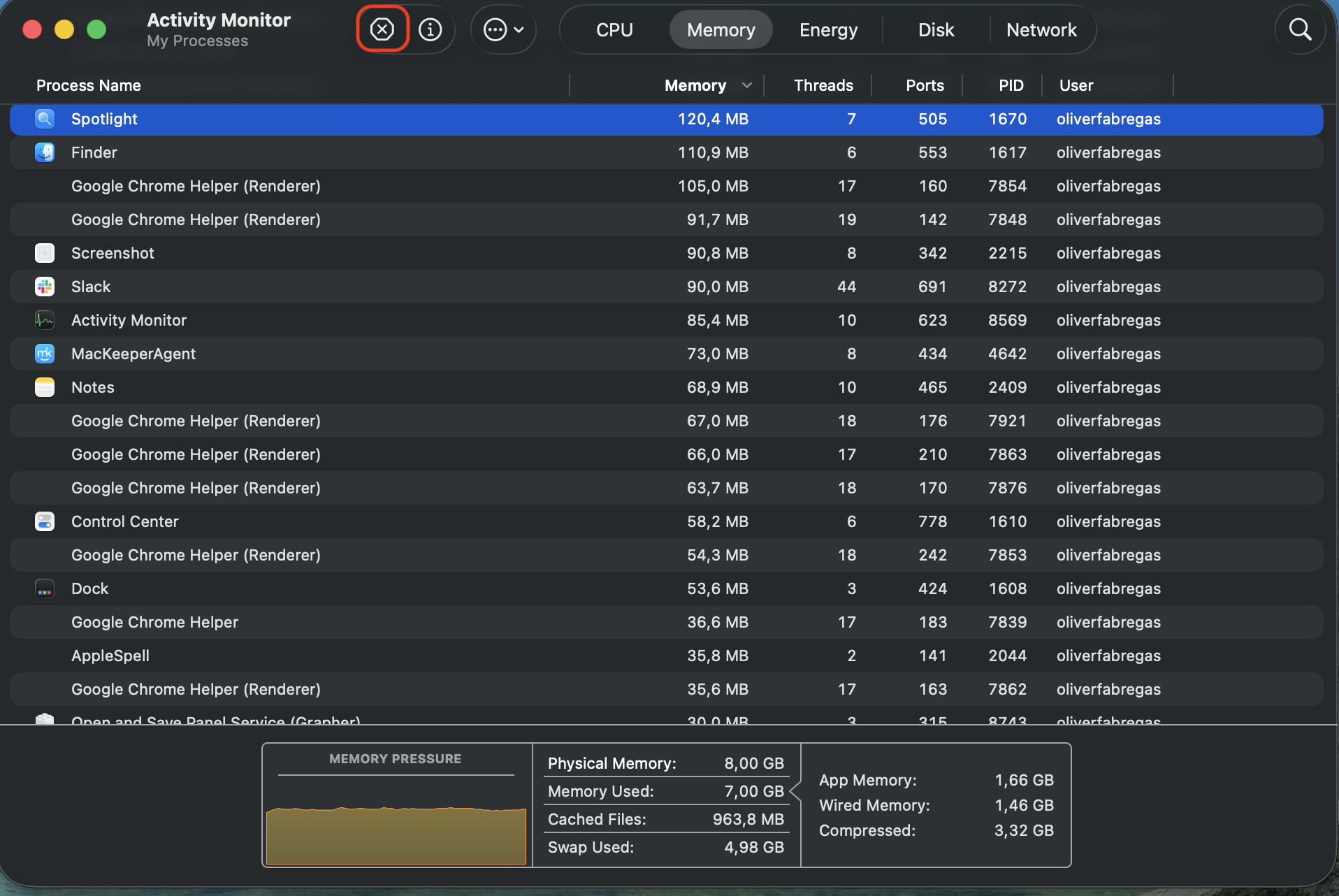Toggle Memory column sort order chevron
The image size is (1339, 896).
tap(747, 85)
